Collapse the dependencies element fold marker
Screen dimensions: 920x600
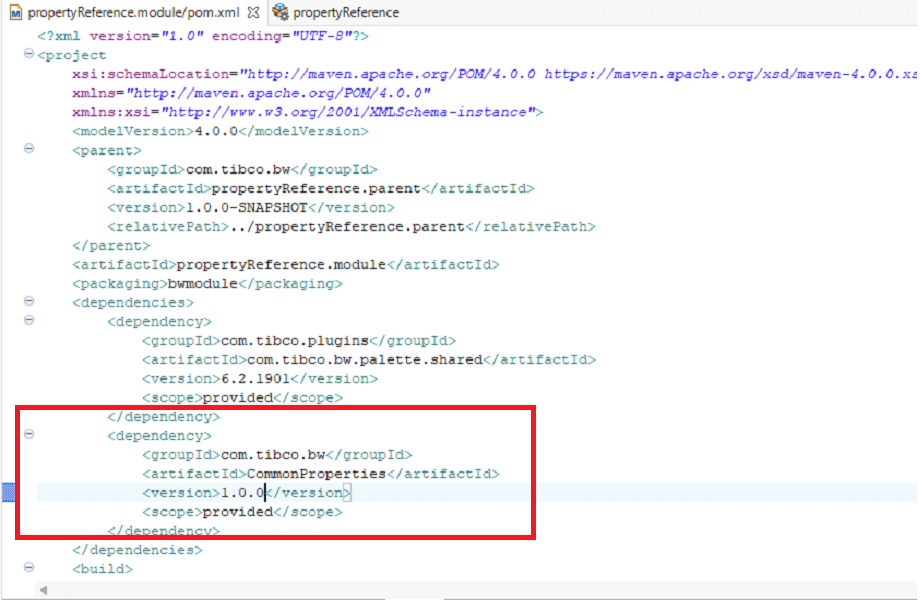tap(29, 301)
